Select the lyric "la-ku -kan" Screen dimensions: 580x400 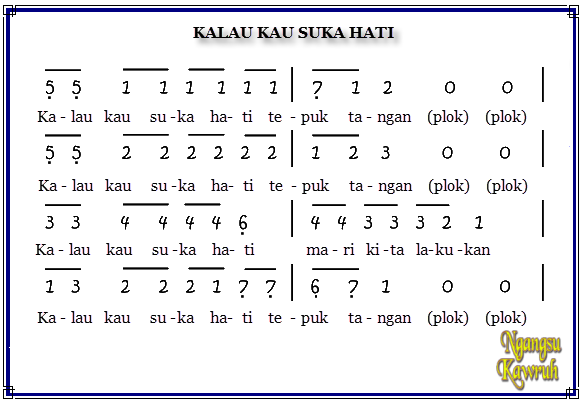tap(453, 250)
